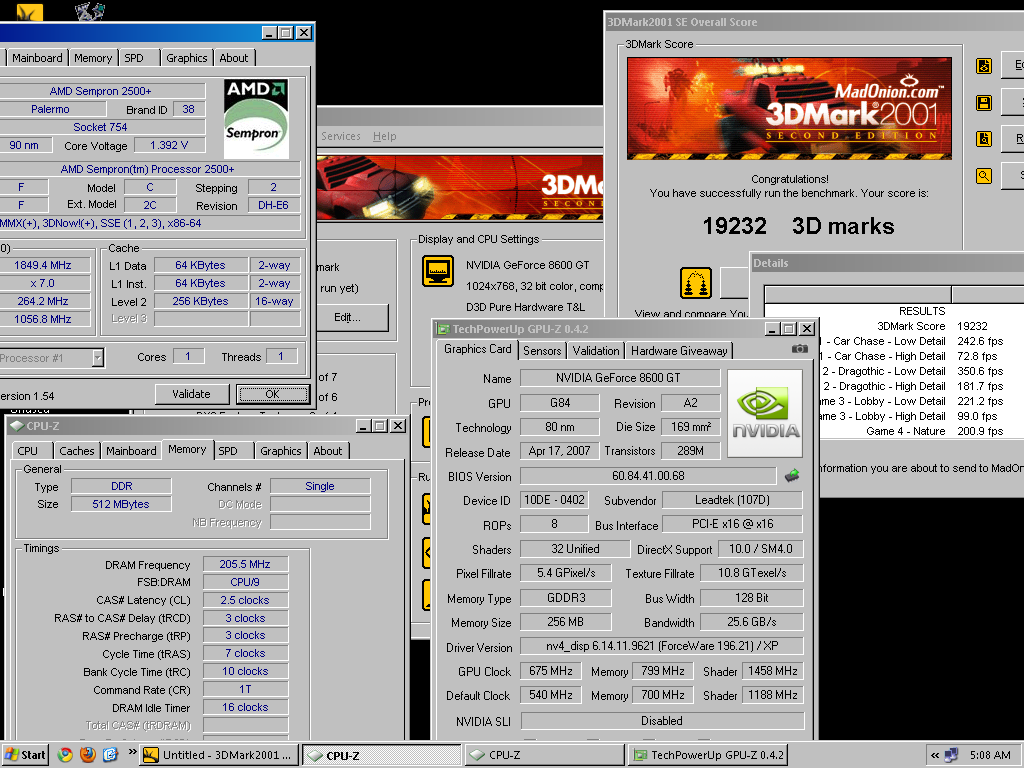Viewport: 1024px width, 768px height.
Task: Click DRAM Frequency value 205.5 MHz
Action: [x=245, y=564]
